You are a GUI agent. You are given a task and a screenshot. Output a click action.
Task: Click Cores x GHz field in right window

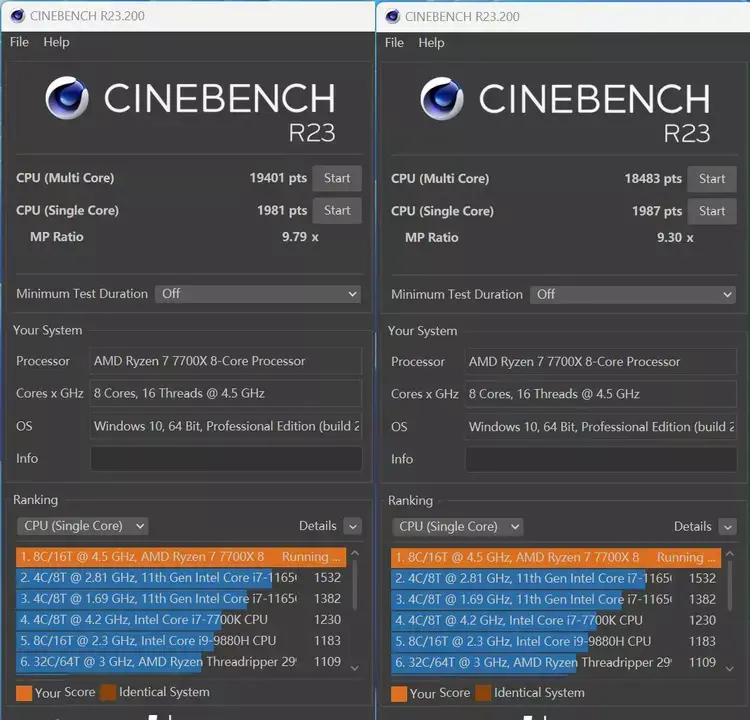601,394
